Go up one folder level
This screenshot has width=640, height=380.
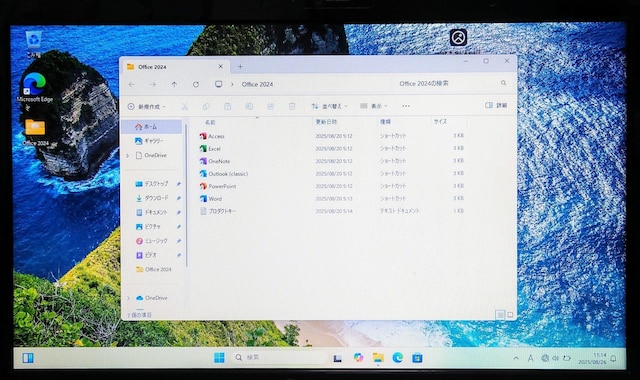[x=174, y=84]
